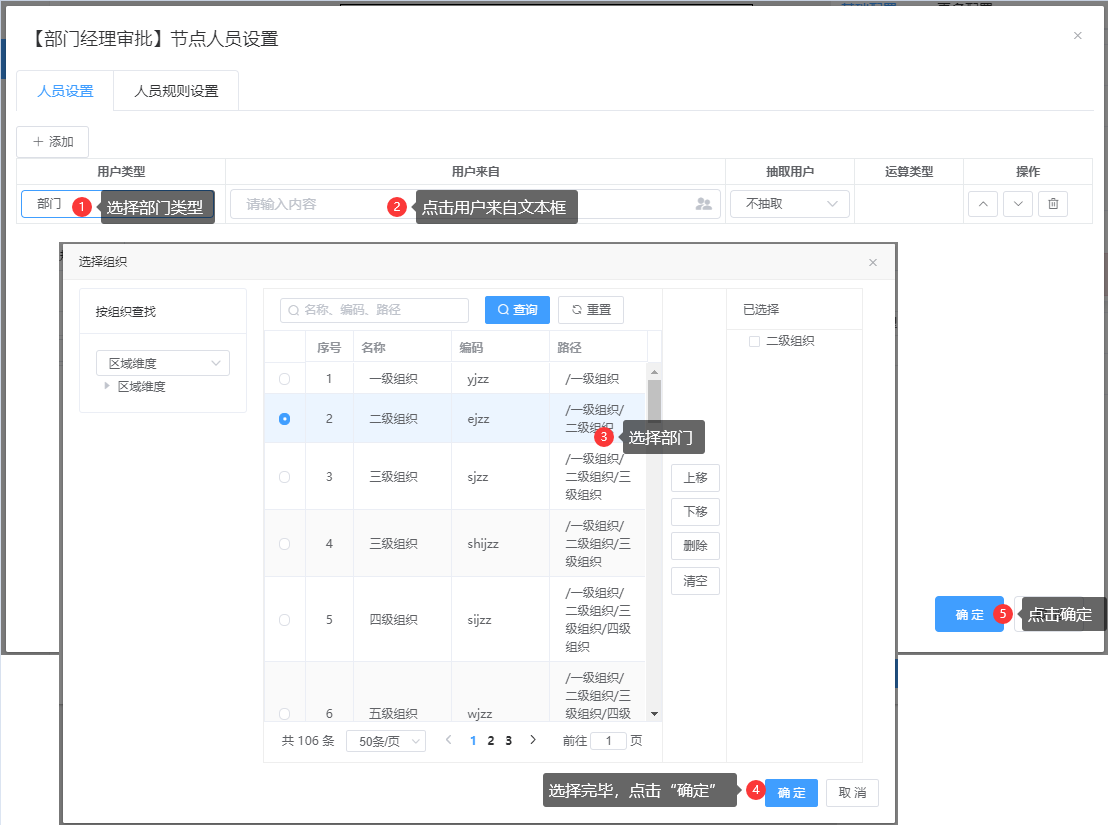Select the radio for 一级组织 row
1108x825 pixels.
(284, 379)
